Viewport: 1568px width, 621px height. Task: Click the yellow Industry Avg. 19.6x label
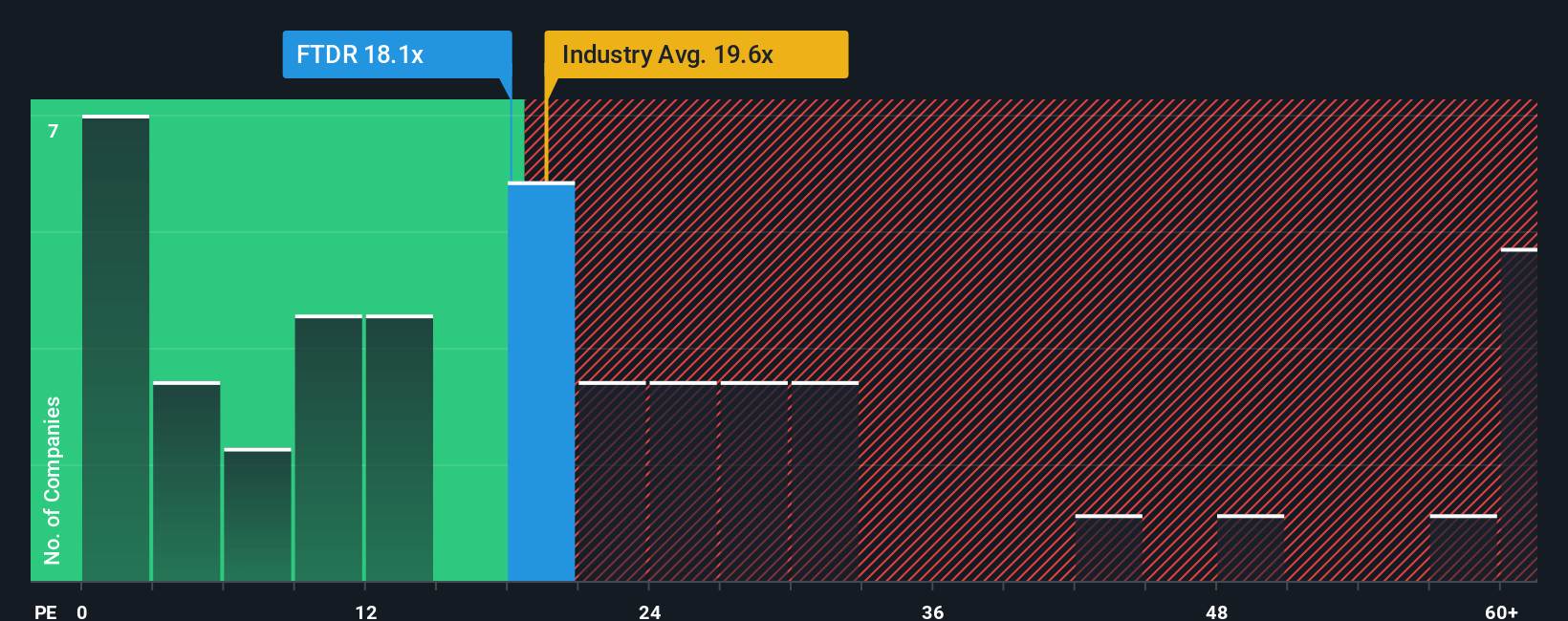pos(696,54)
